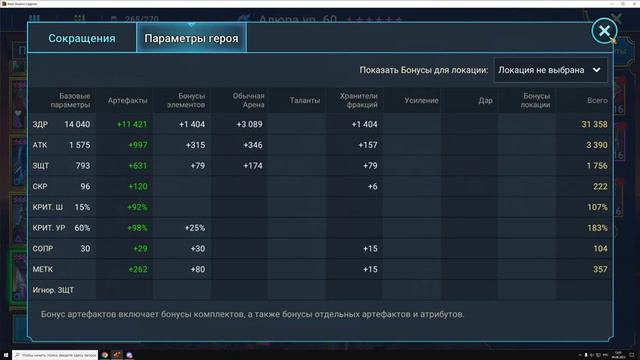Screen dimensions: 640x360
Task: Click the arena bonus +346
Action: pyautogui.click(x=253, y=145)
